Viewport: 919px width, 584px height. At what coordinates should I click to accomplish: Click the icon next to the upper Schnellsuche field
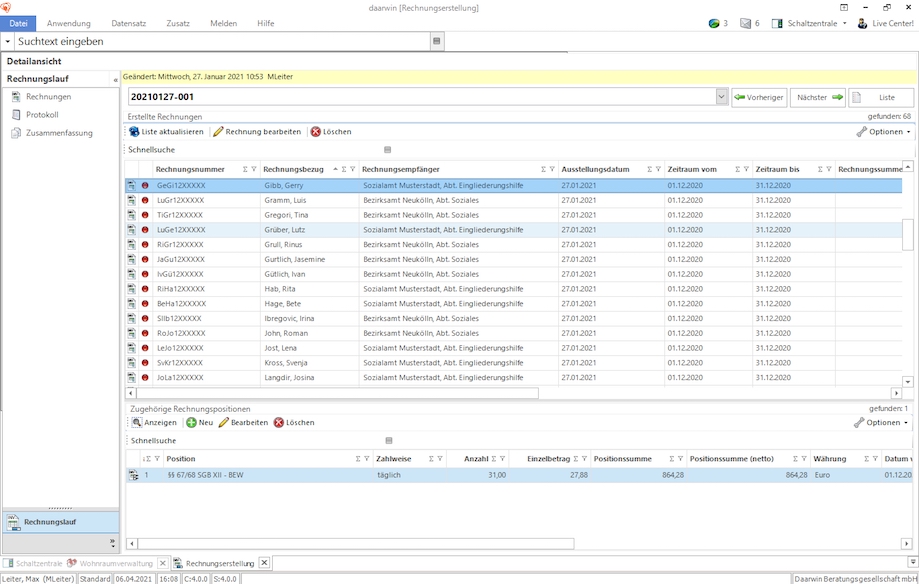coord(387,150)
